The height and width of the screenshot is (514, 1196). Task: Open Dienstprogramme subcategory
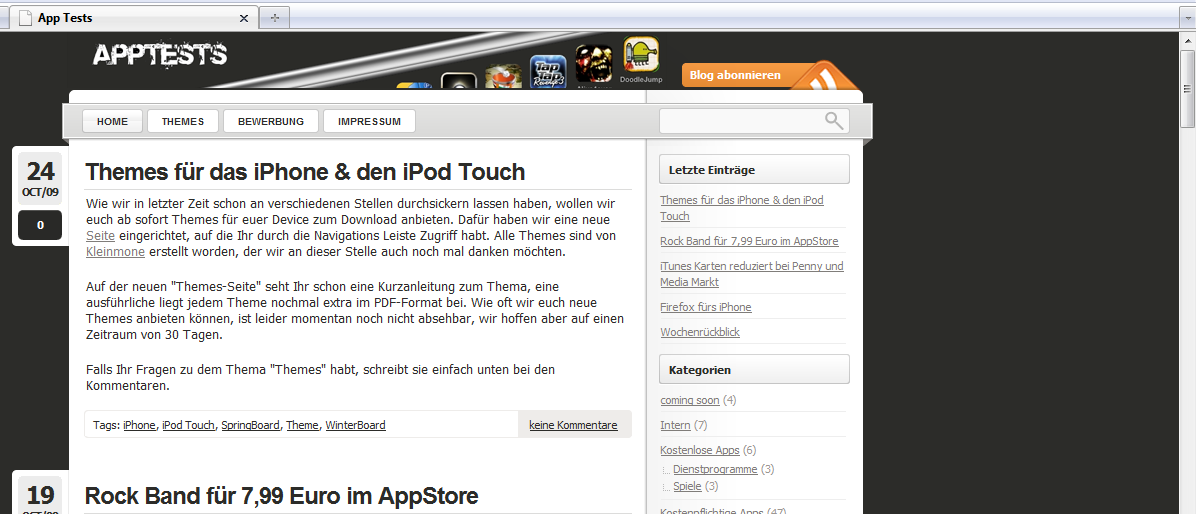(x=715, y=469)
